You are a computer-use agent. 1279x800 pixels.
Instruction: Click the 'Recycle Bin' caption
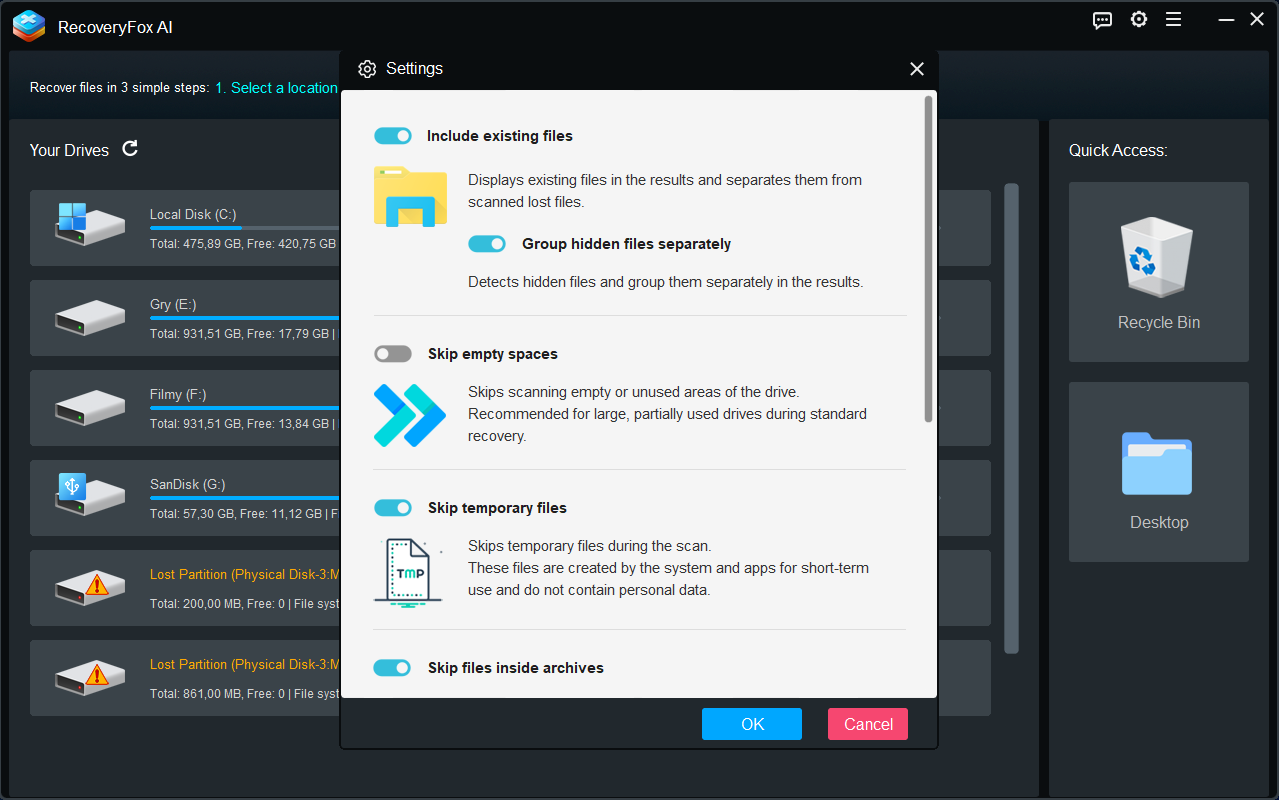point(1159,323)
